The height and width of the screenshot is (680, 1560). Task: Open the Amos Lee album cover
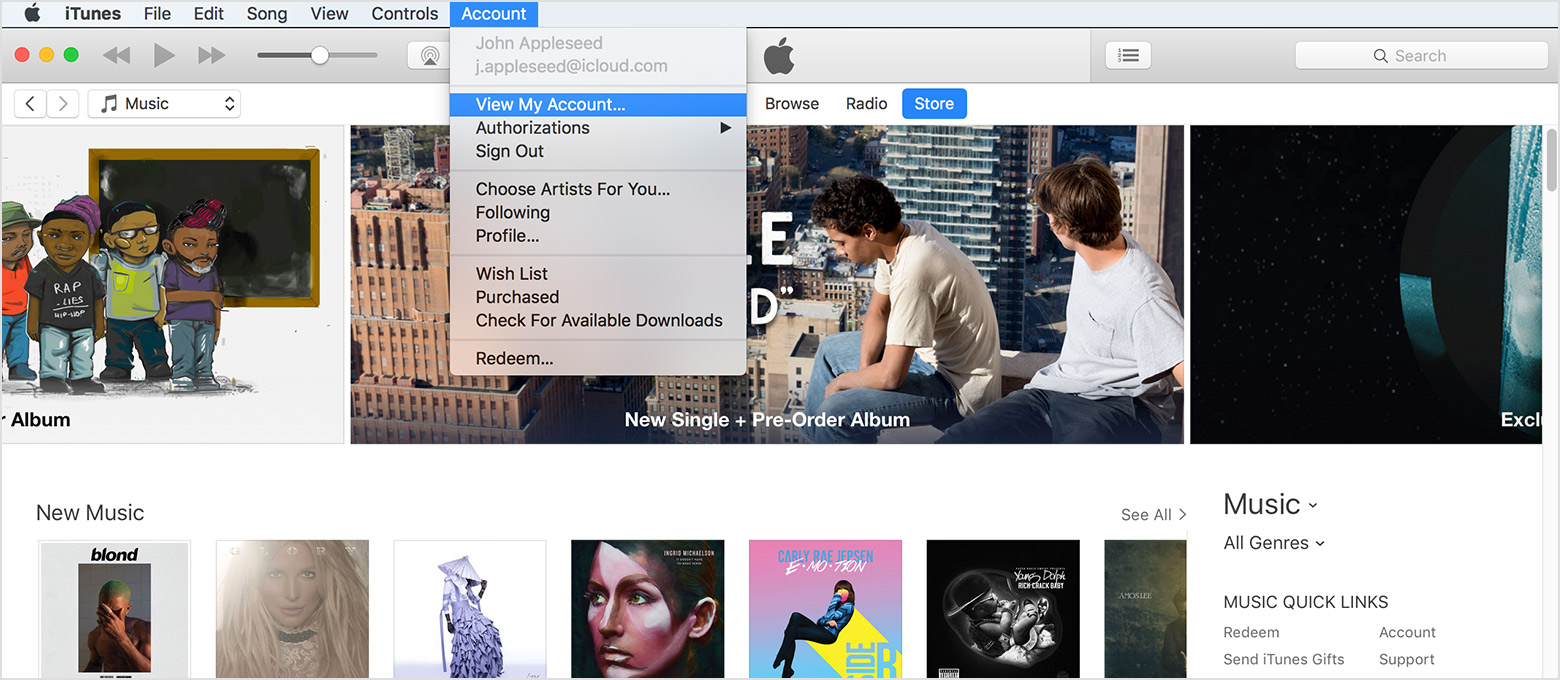click(1145, 610)
